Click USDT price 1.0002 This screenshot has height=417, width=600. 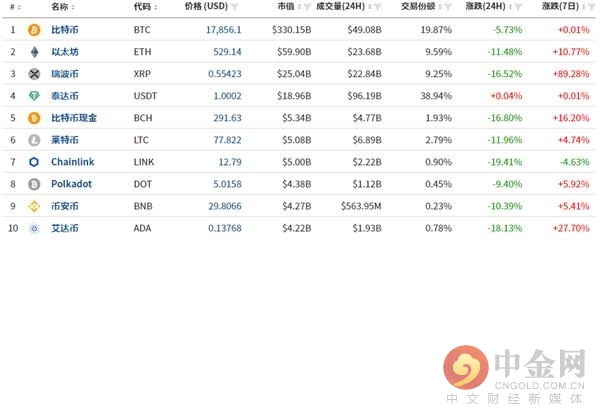pyautogui.click(x=227, y=96)
